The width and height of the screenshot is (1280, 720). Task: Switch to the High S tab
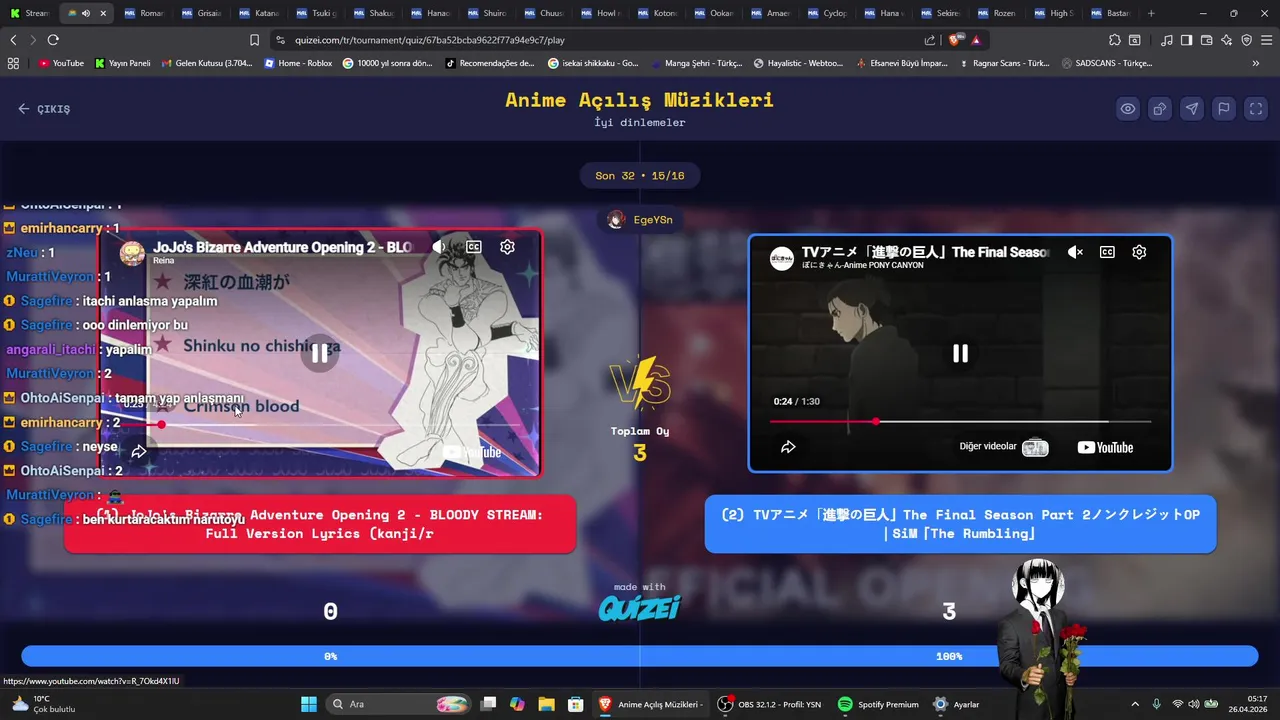[x=1054, y=13]
